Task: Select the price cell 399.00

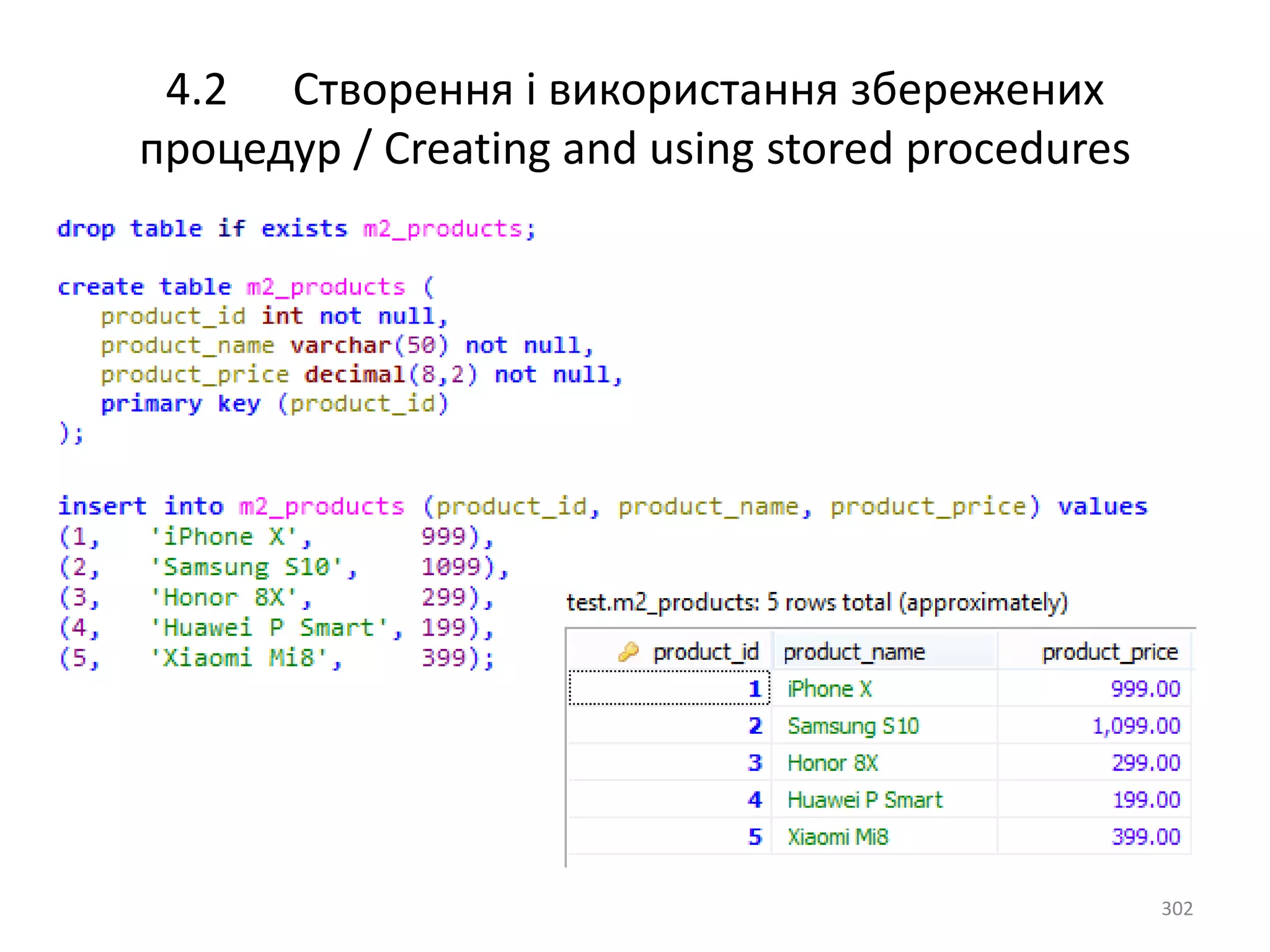Action: pos(1095,837)
